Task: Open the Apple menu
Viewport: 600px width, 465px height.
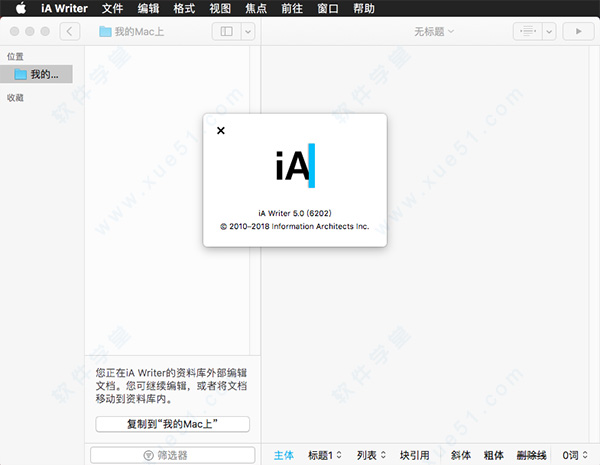Action: click(21, 8)
